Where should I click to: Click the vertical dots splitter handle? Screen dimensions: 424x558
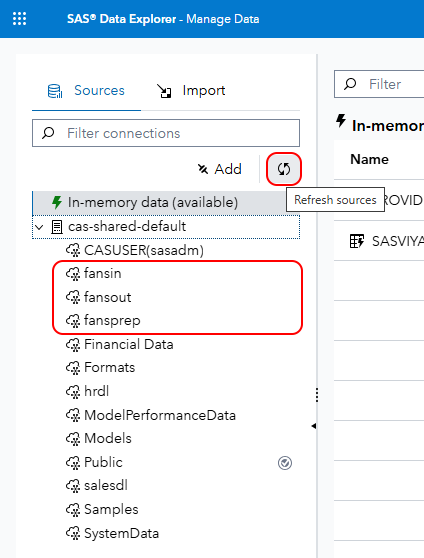pos(317,395)
